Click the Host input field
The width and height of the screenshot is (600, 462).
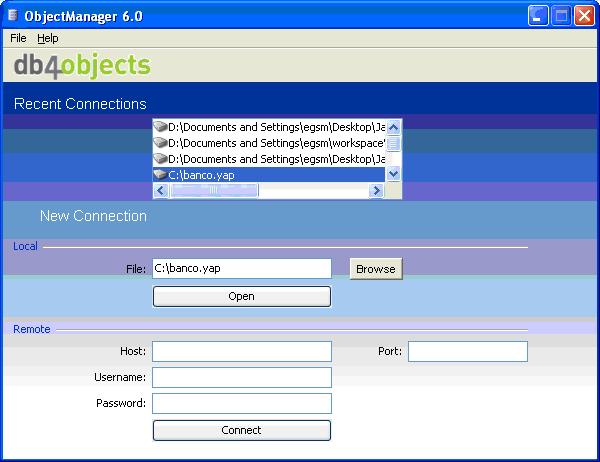point(242,351)
